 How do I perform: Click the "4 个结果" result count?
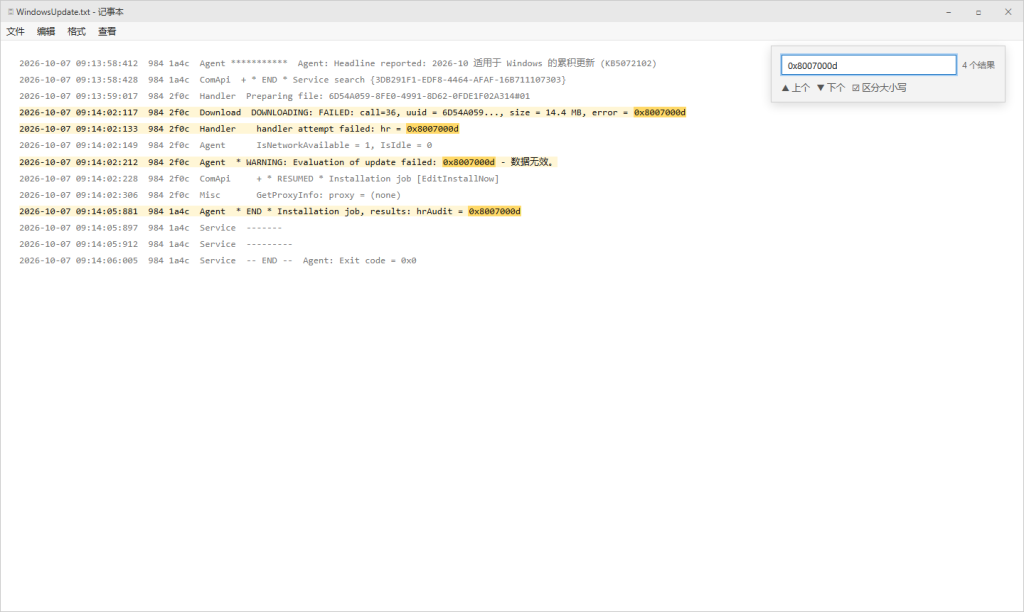[978, 65]
